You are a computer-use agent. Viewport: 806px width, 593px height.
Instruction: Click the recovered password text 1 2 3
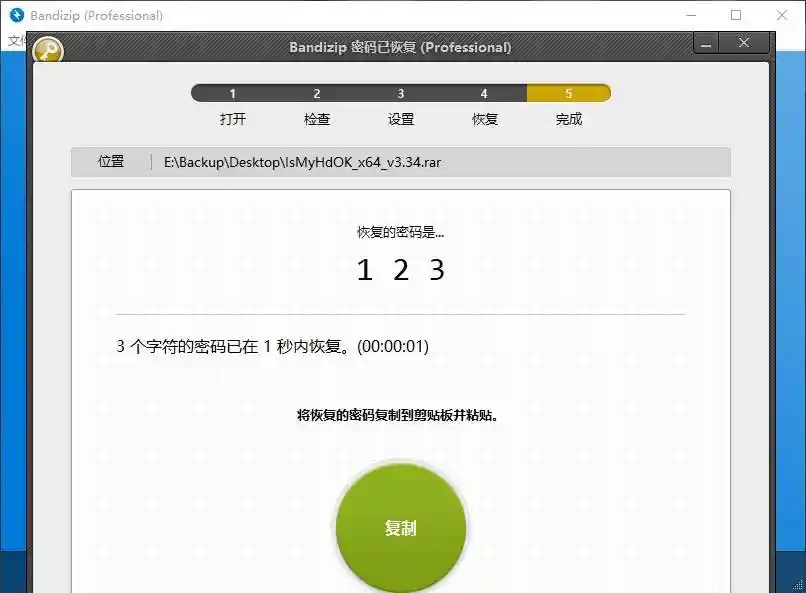pos(401,269)
